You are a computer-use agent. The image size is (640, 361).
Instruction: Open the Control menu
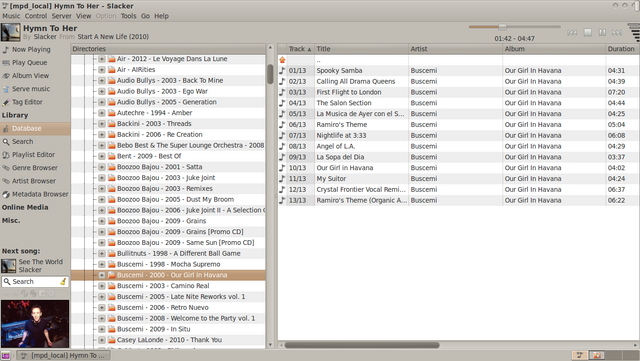coord(36,16)
